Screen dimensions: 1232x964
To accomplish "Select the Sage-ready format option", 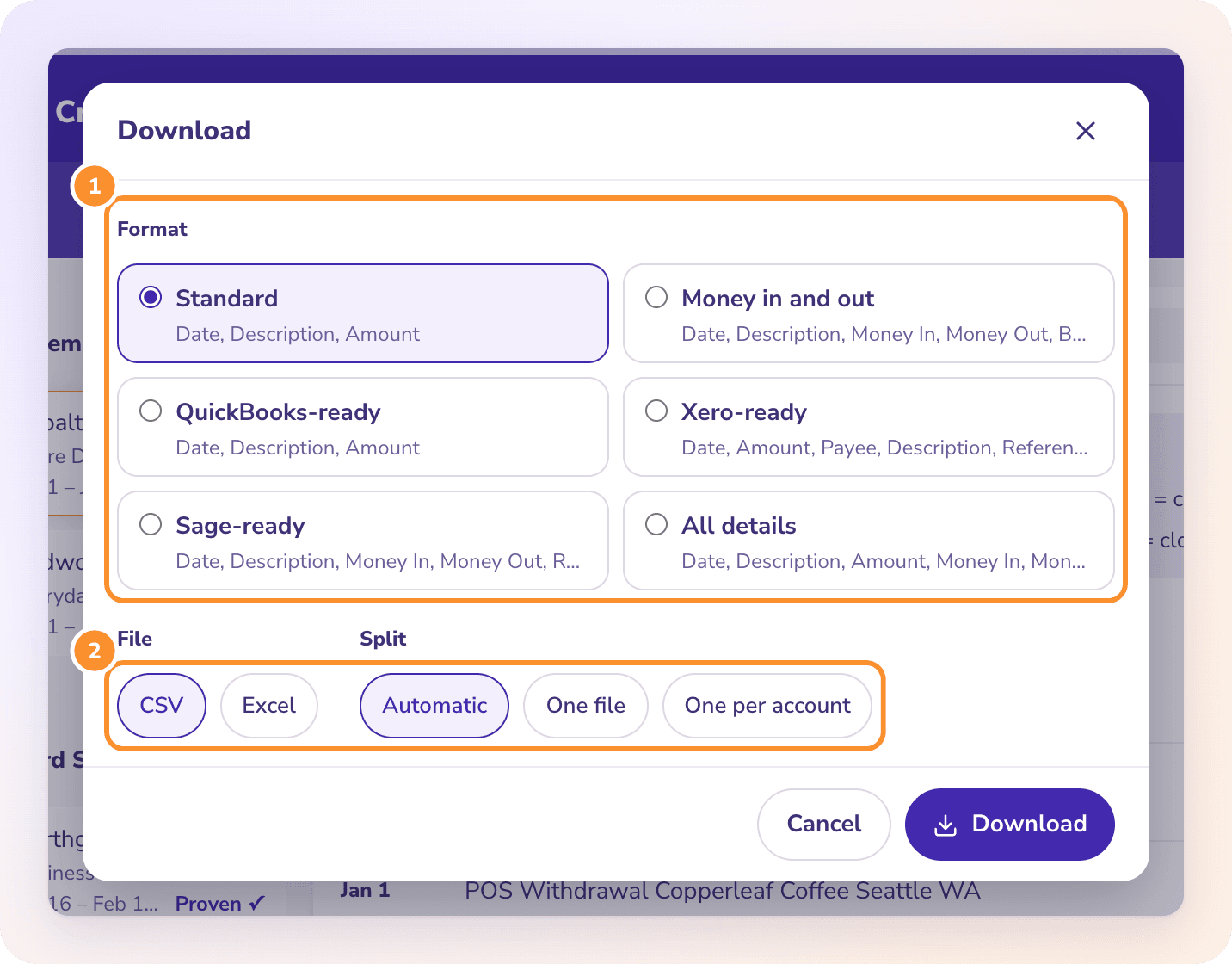I will pos(363,541).
